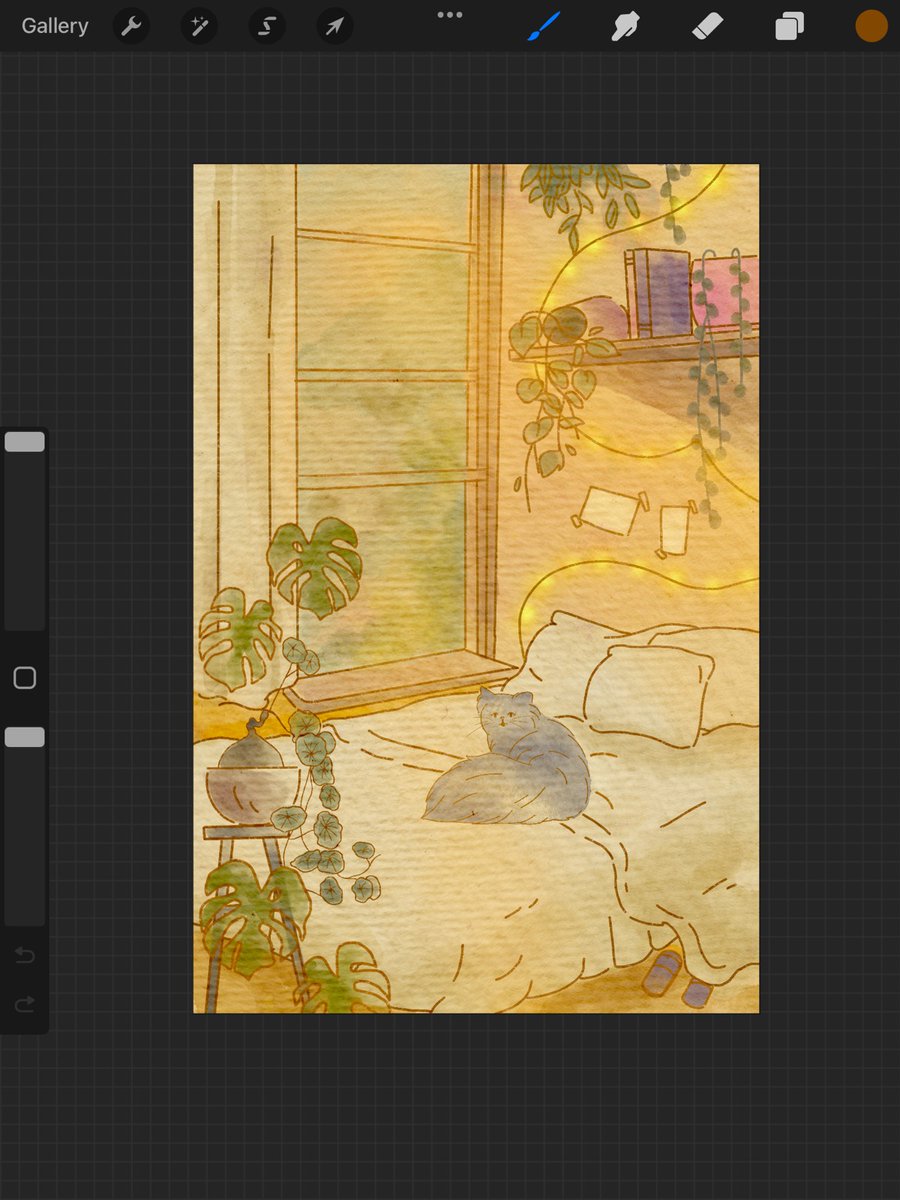
Task: Open the Actions wrench menu
Action: tap(132, 26)
